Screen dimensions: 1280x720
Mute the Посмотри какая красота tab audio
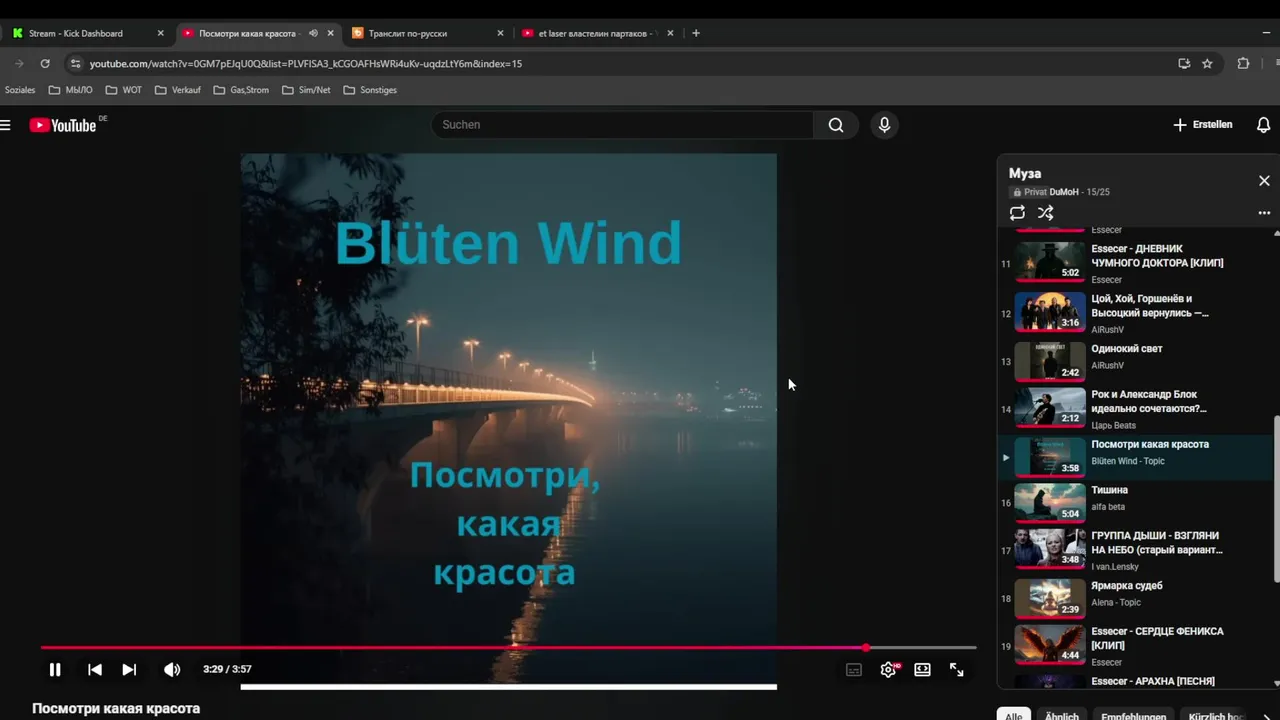(313, 33)
